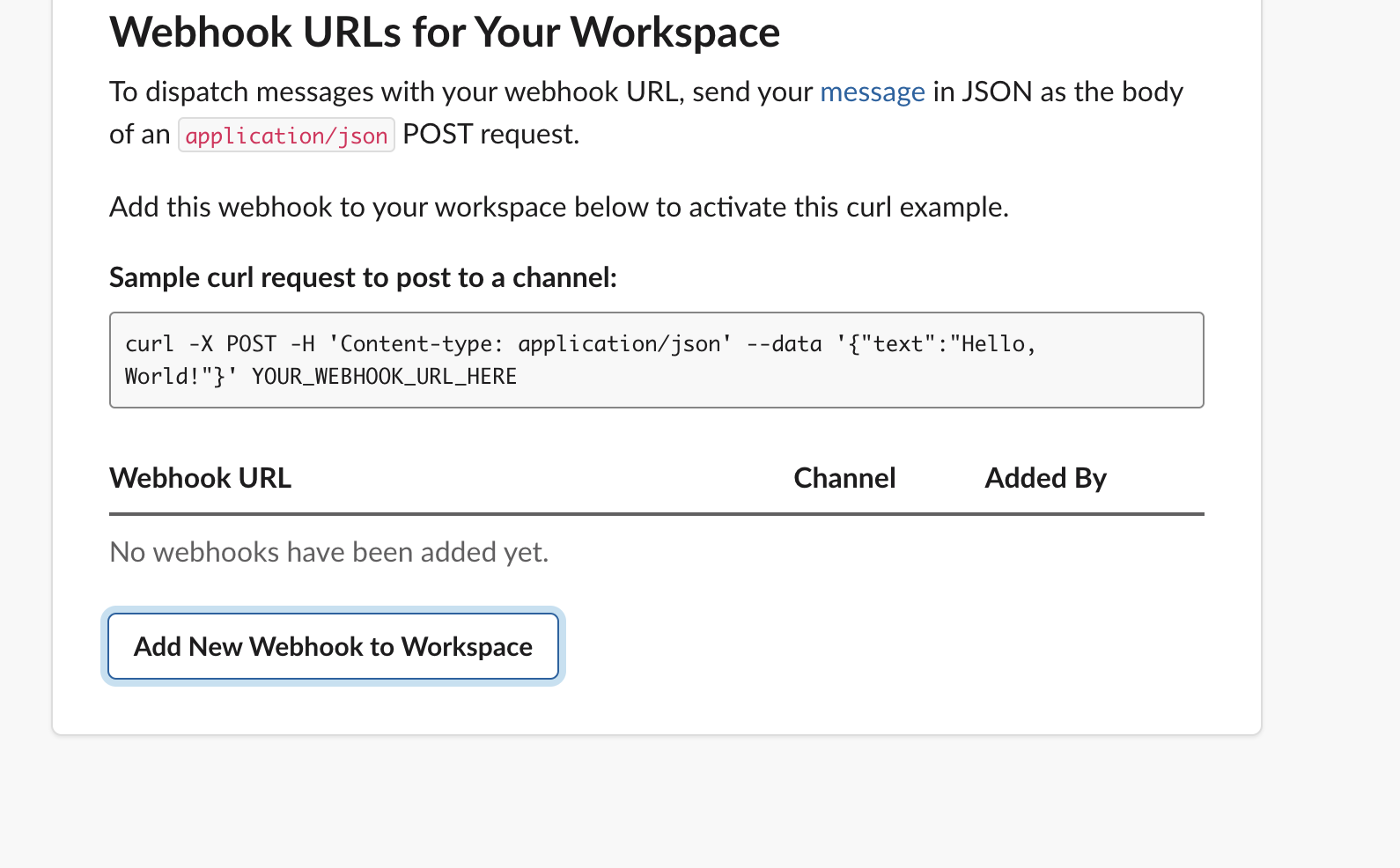Screen dimensions: 1400x868
Task: Click the Add New Webhook to Workspace button
Action: pos(333,647)
